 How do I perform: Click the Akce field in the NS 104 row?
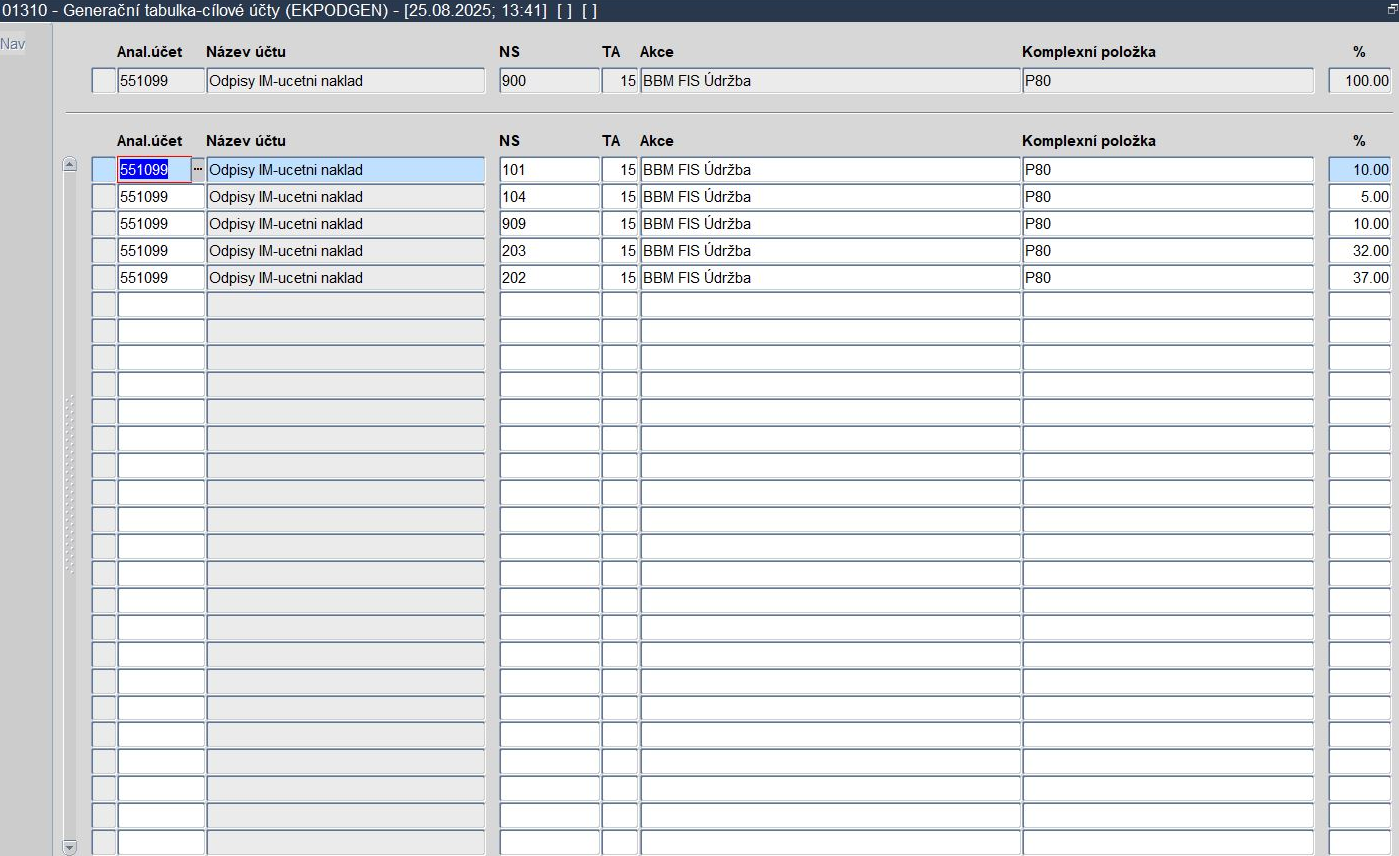click(830, 197)
